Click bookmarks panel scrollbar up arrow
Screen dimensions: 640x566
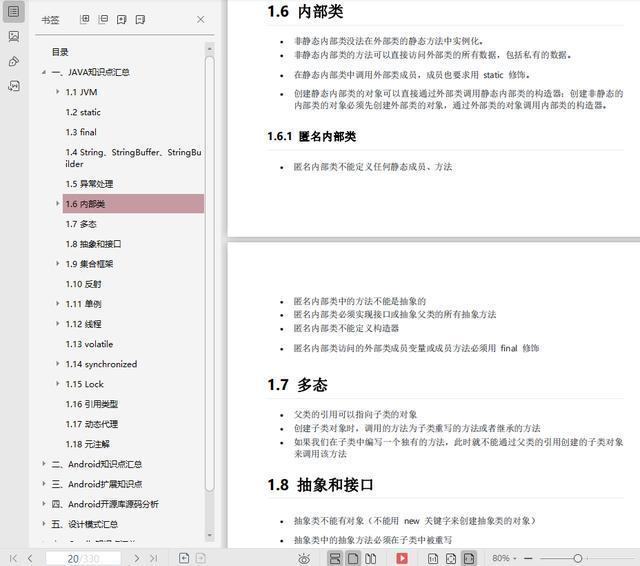click(209, 49)
